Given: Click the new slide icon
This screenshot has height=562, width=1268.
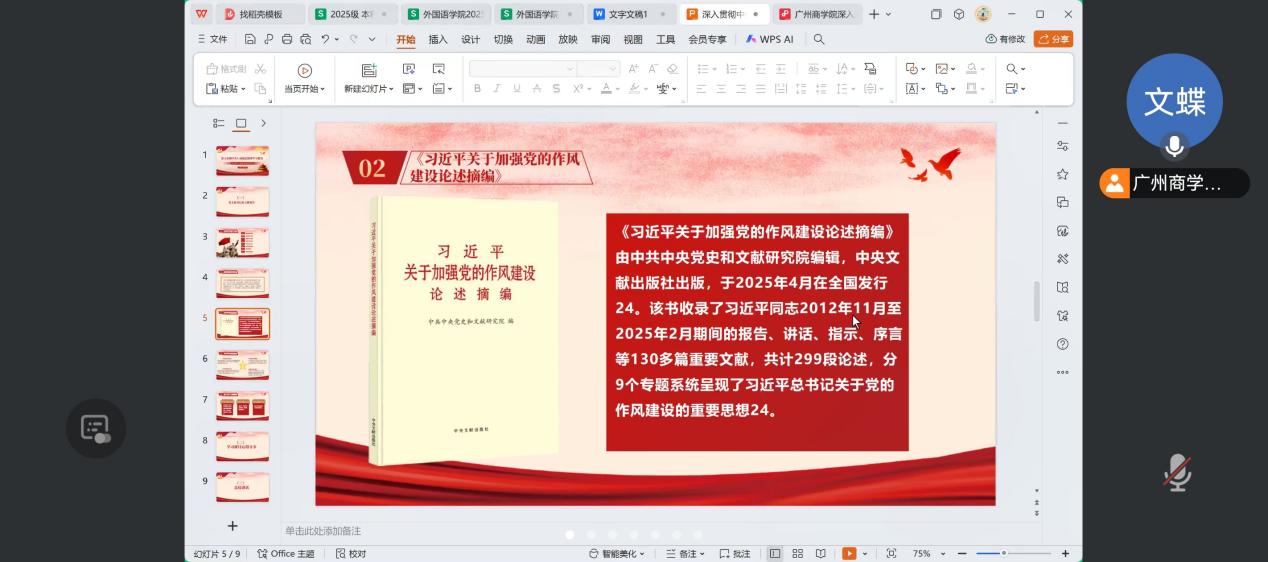Looking at the screenshot, I should tap(368, 70).
